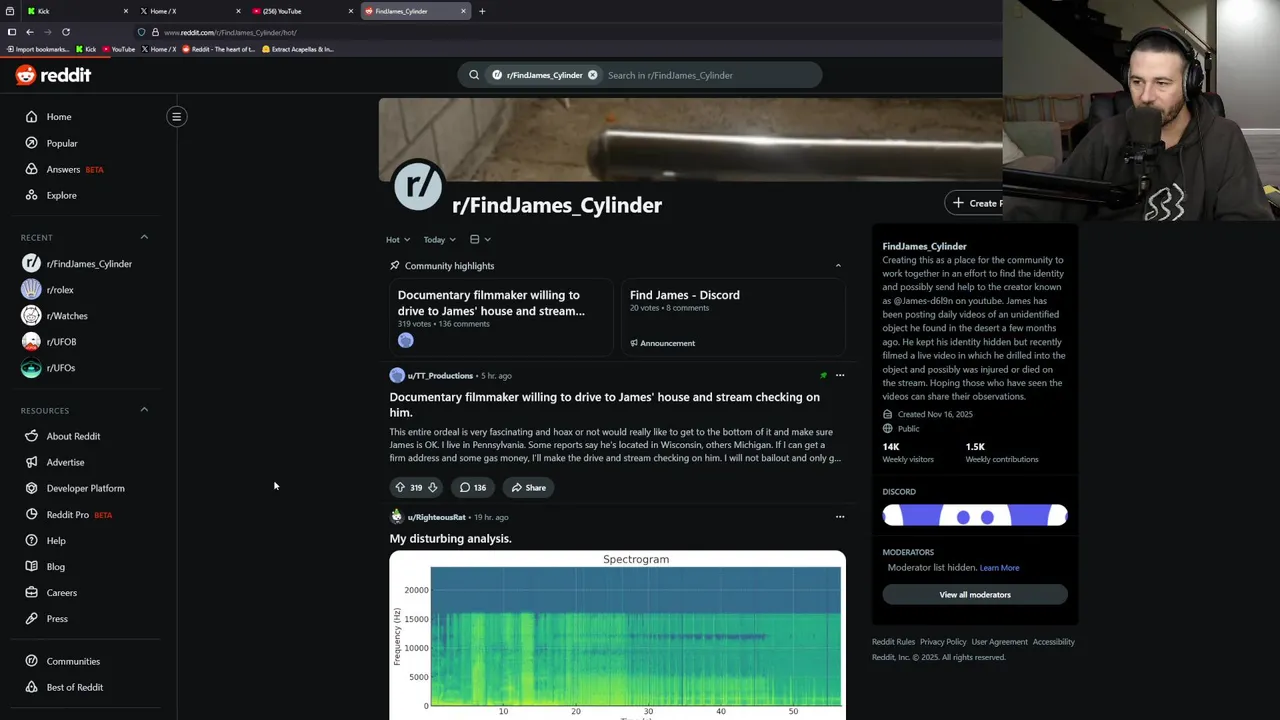Open the 136 comments button
The height and width of the screenshot is (720, 1280).
point(473,488)
